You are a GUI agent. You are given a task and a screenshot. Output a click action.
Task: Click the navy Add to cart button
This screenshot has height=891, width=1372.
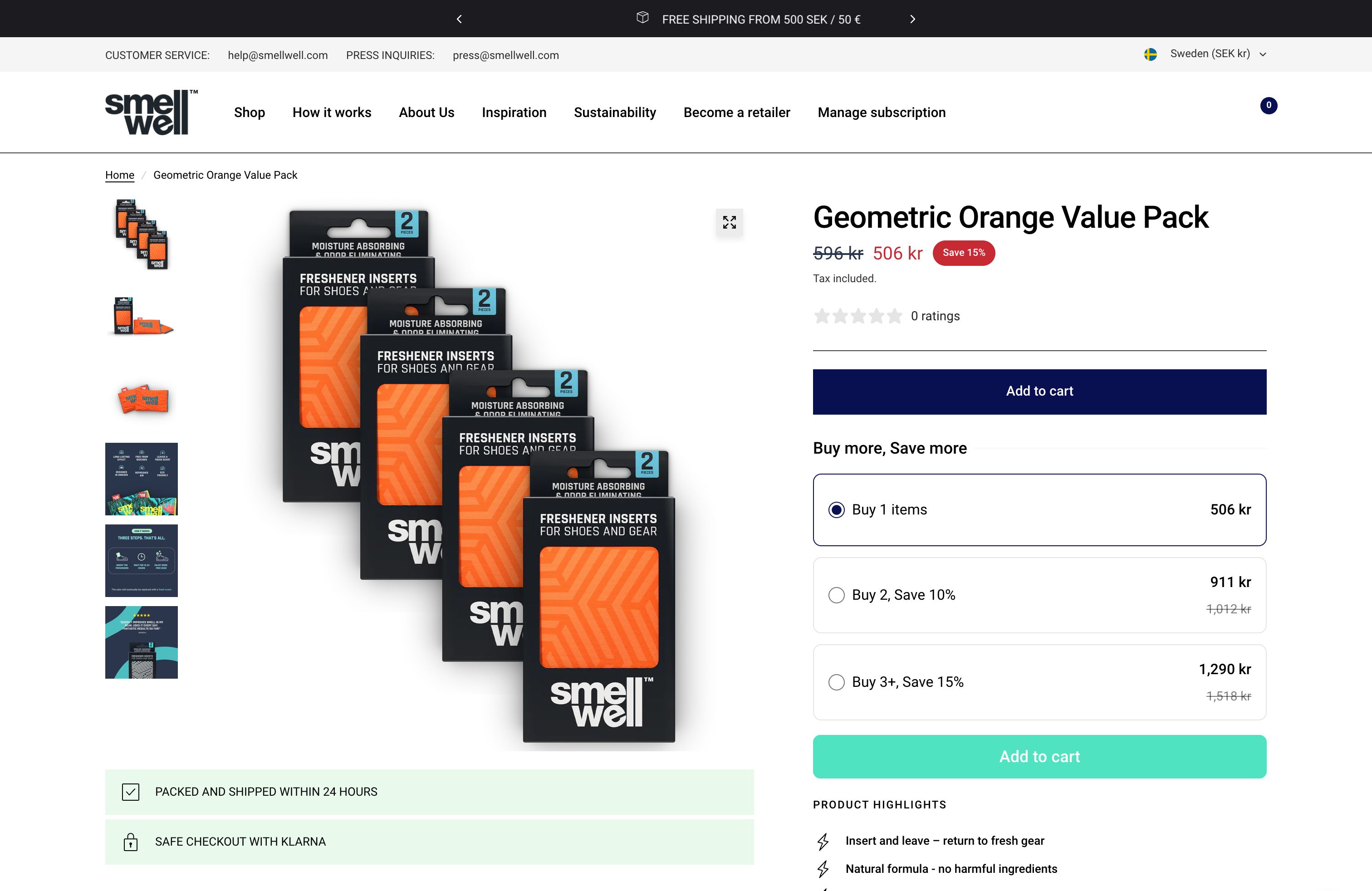[1039, 392]
